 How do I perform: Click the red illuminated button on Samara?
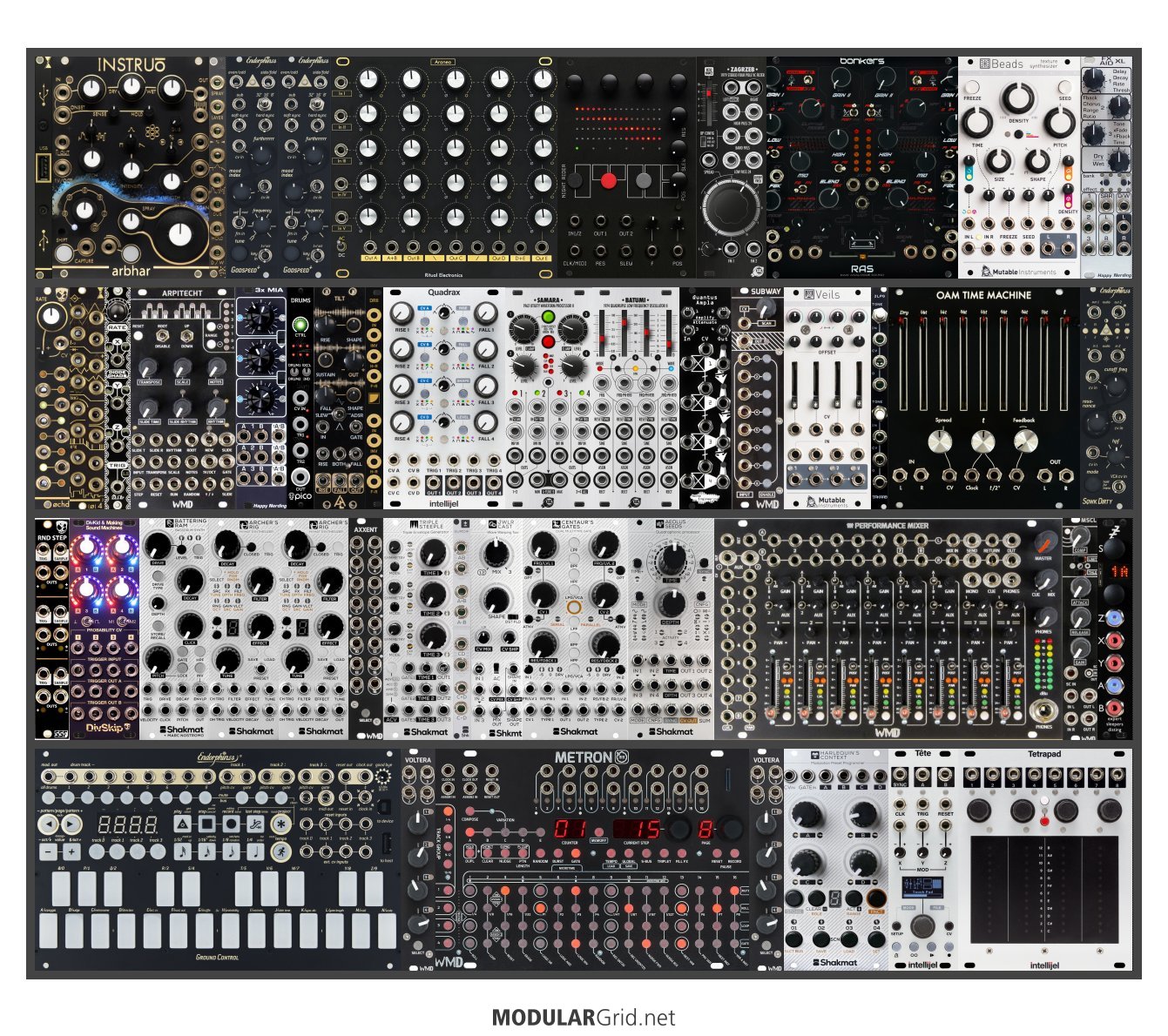click(x=548, y=341)
